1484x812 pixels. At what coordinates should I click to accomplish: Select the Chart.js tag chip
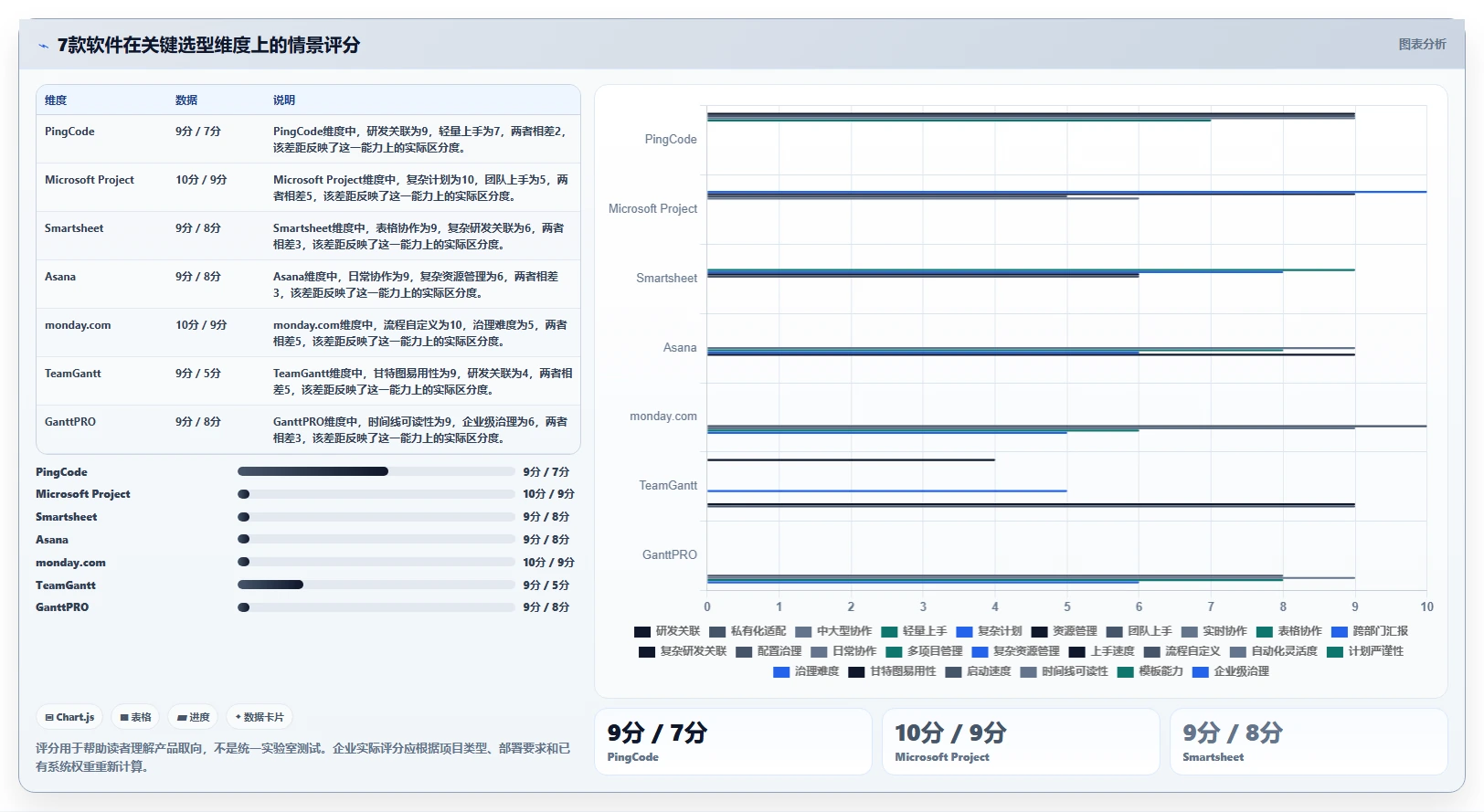(70, 717)
